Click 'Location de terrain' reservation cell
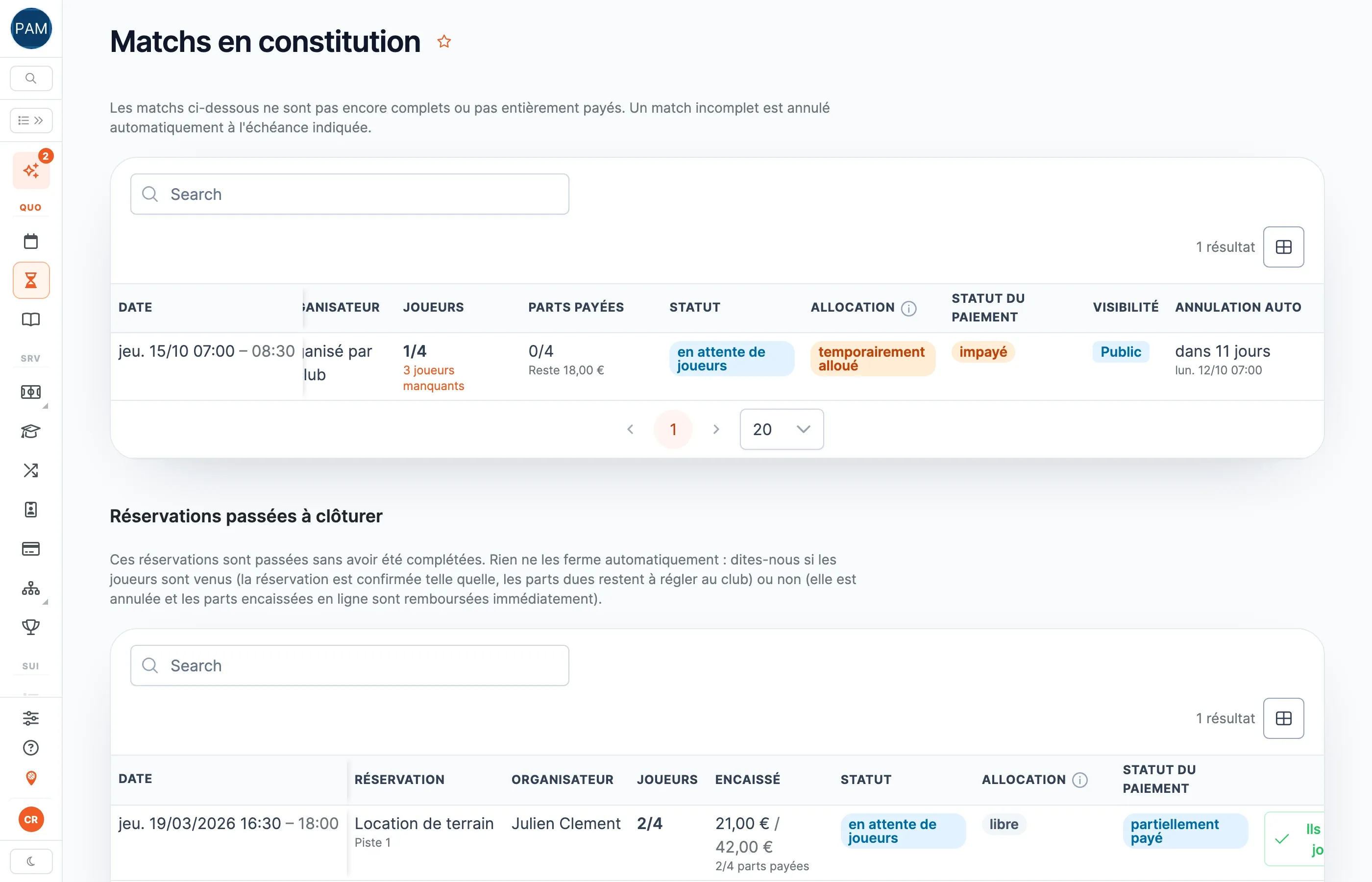Image resolution: width=1372 pixels, height=882 pixels. click(424, 824)
